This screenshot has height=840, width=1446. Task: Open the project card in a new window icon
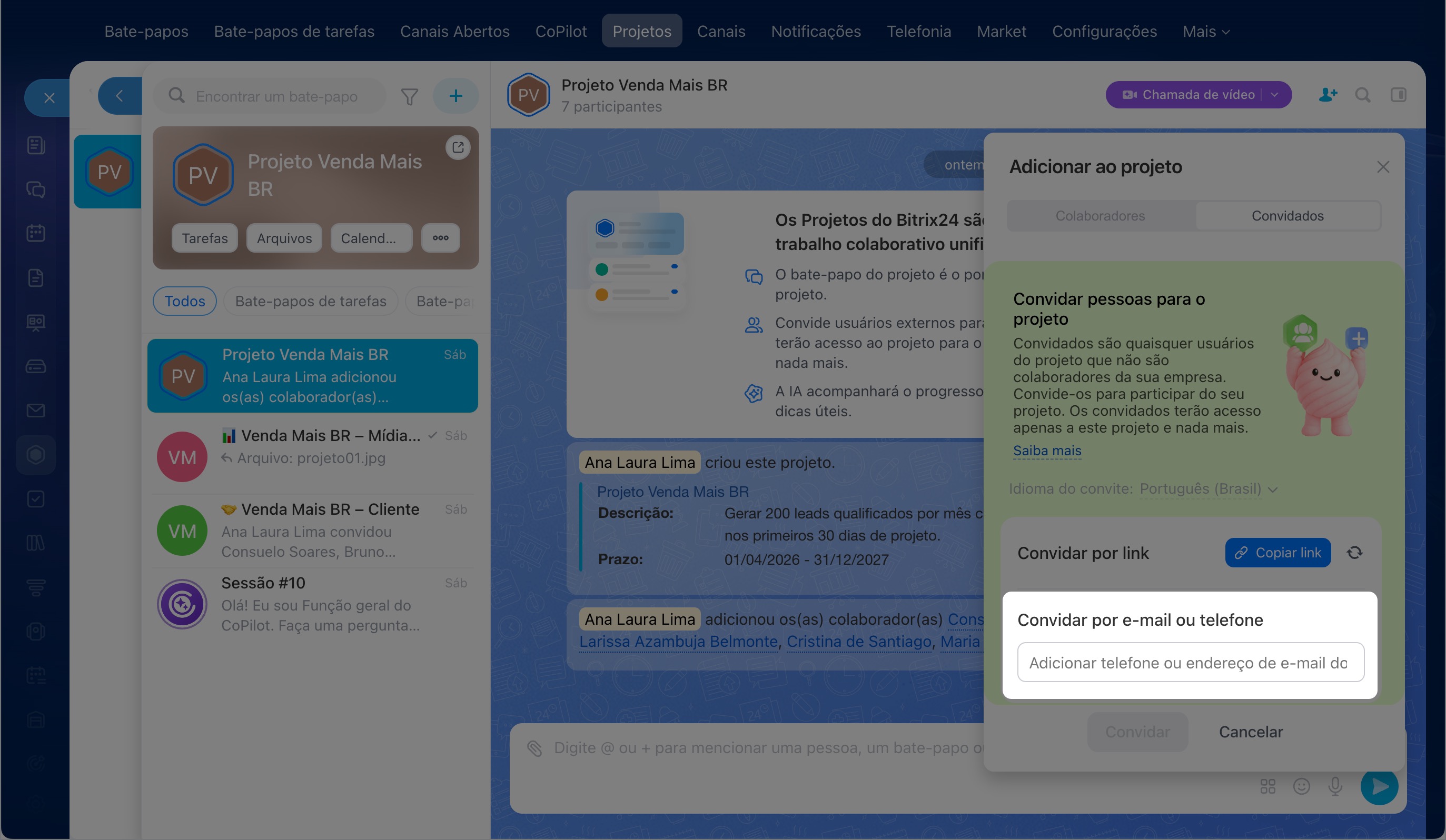458,147
